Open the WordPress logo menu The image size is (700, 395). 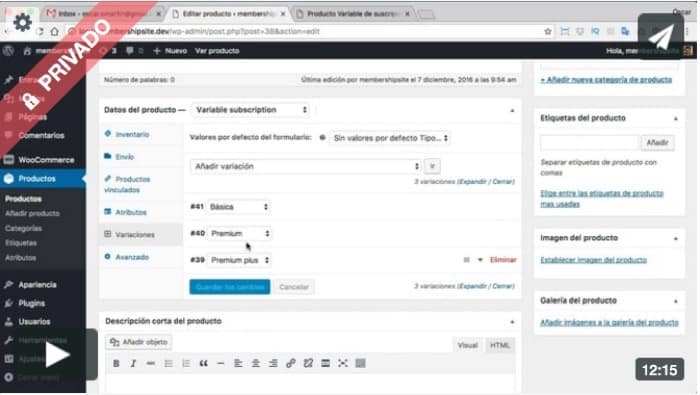[8, 50]
